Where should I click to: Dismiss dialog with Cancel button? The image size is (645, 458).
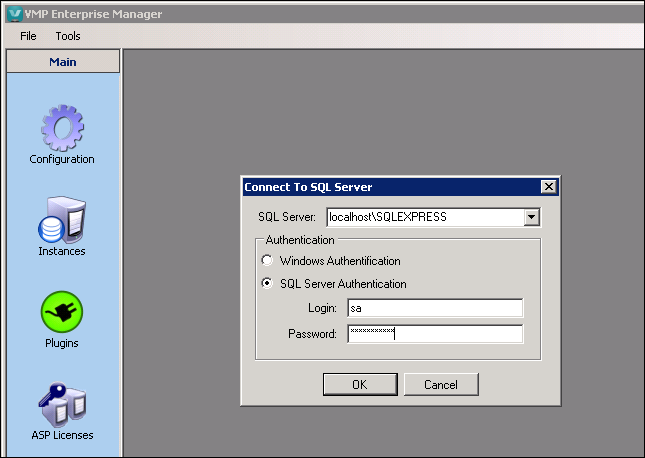click(x=441, y=384)
